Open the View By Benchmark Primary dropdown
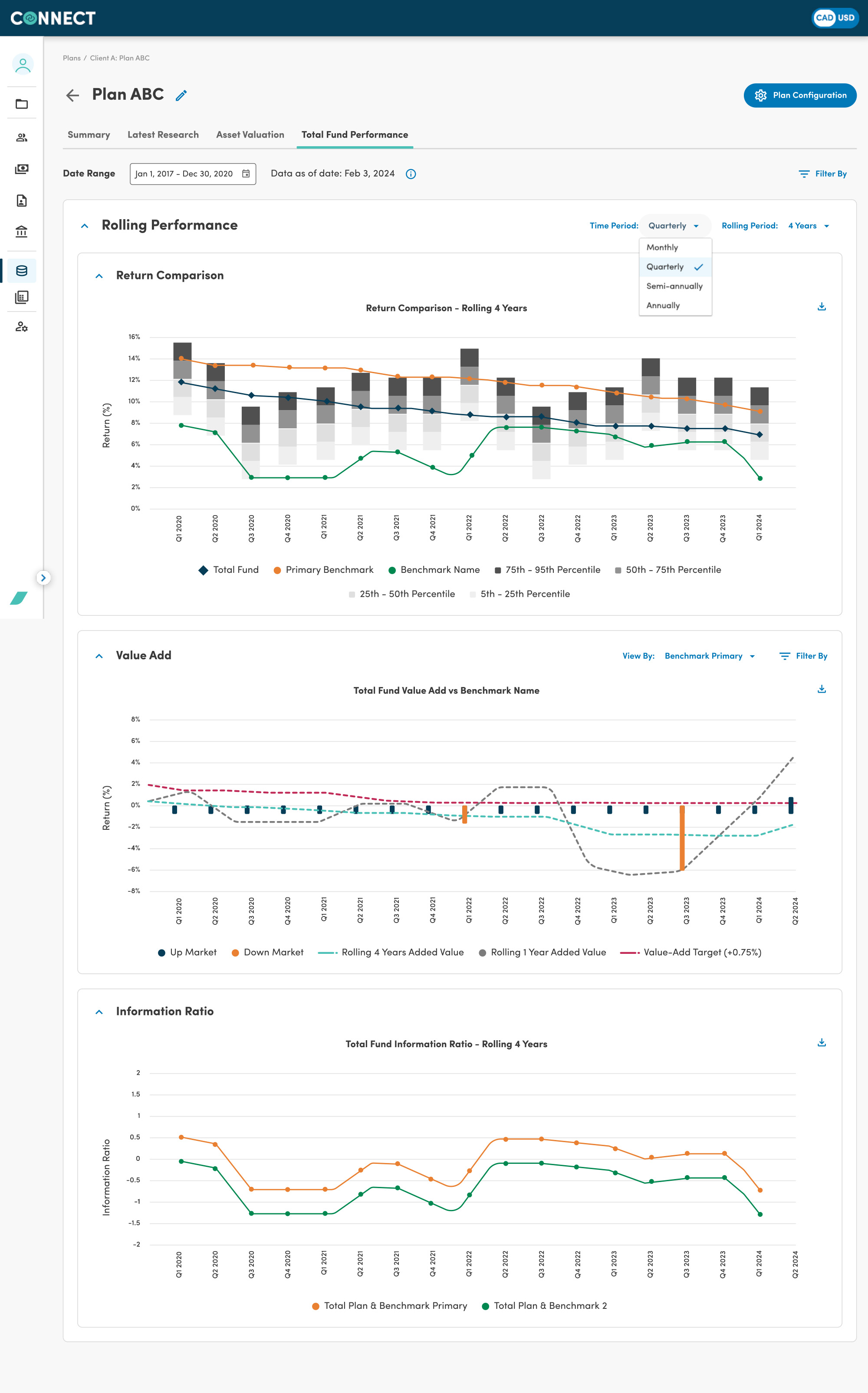 click(x=710, y=656)
